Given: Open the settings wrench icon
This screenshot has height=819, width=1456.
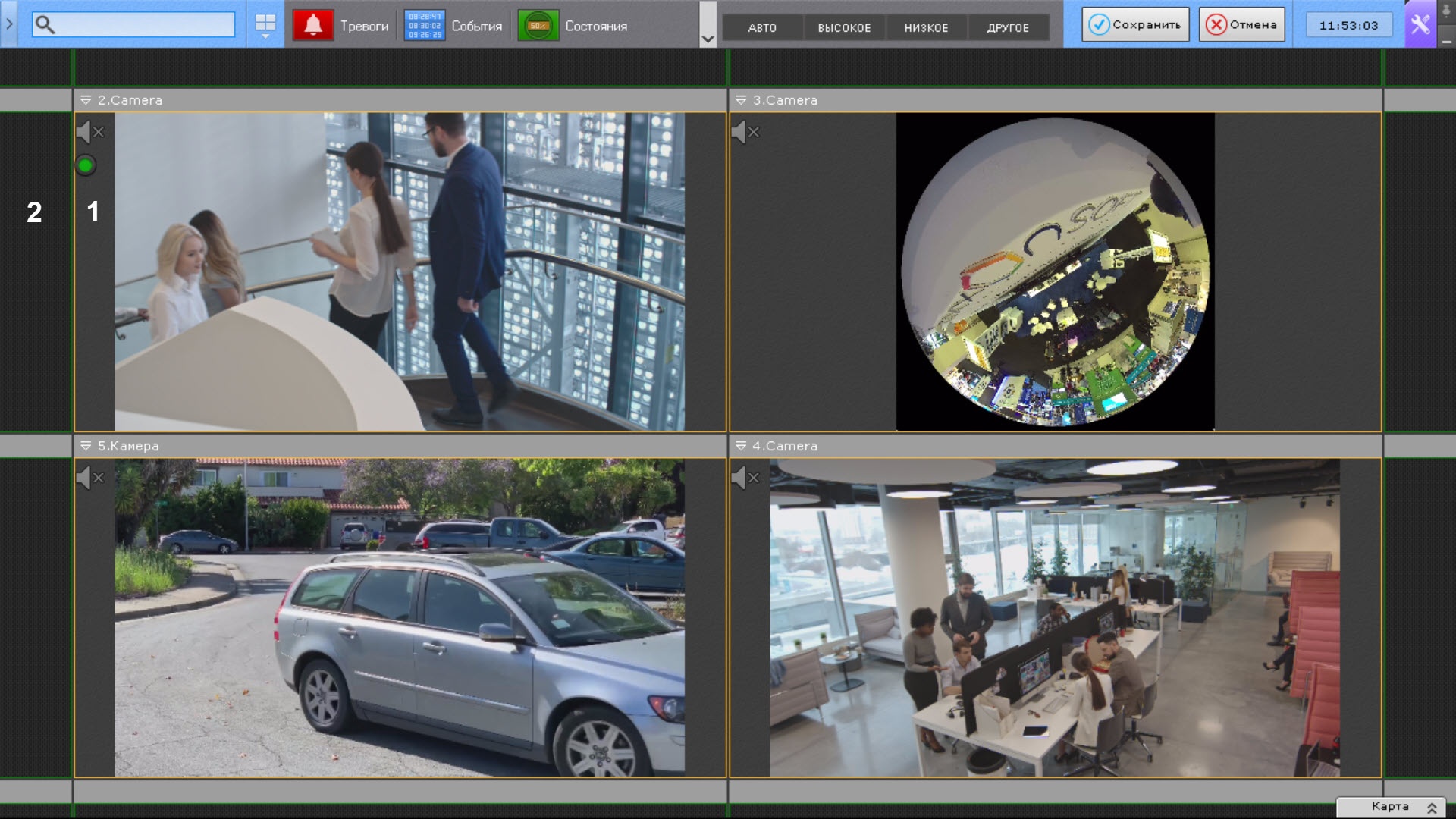Looking at the screenshot, I should point(1420,25).
